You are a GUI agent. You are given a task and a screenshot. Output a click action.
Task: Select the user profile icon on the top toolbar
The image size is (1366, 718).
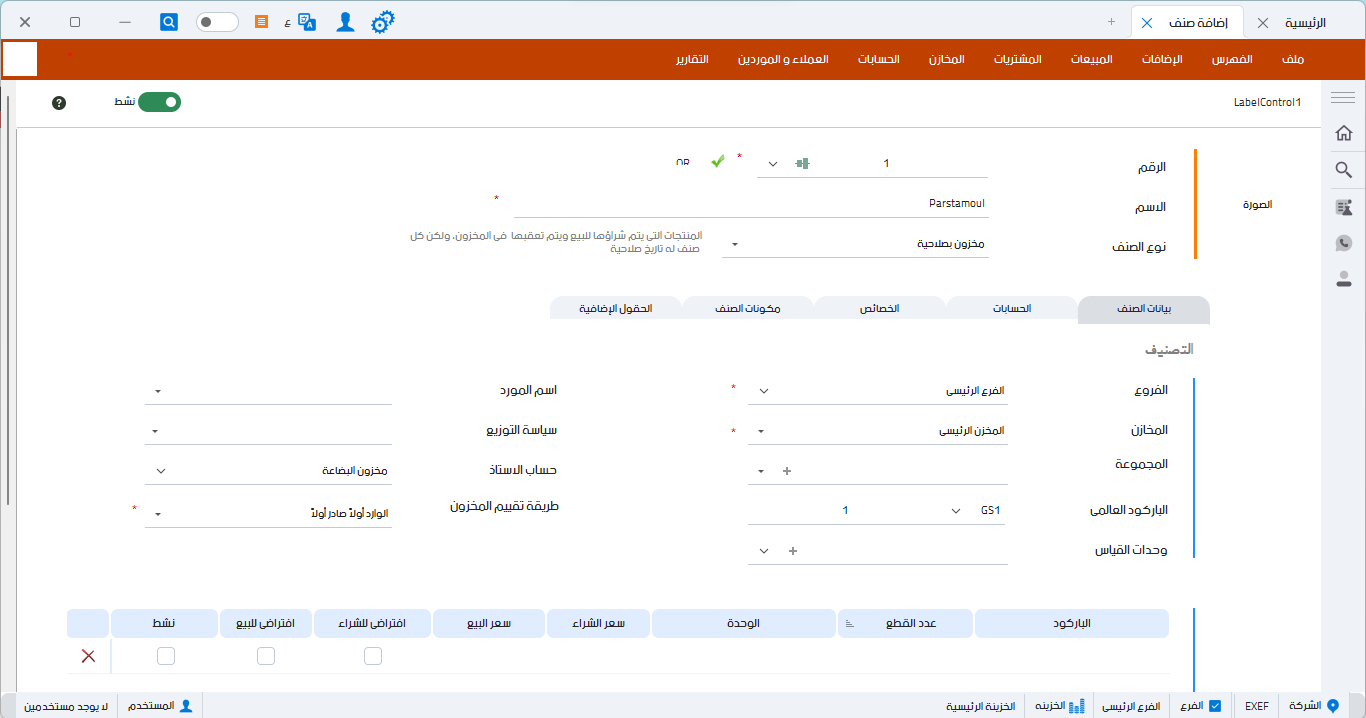[x=344, y=21]
